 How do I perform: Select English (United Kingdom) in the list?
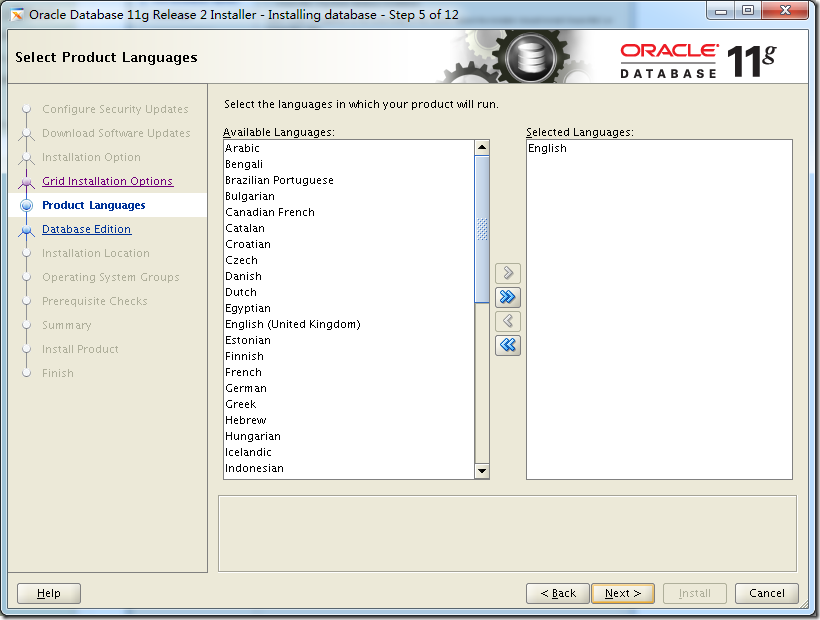coord(348,324)
